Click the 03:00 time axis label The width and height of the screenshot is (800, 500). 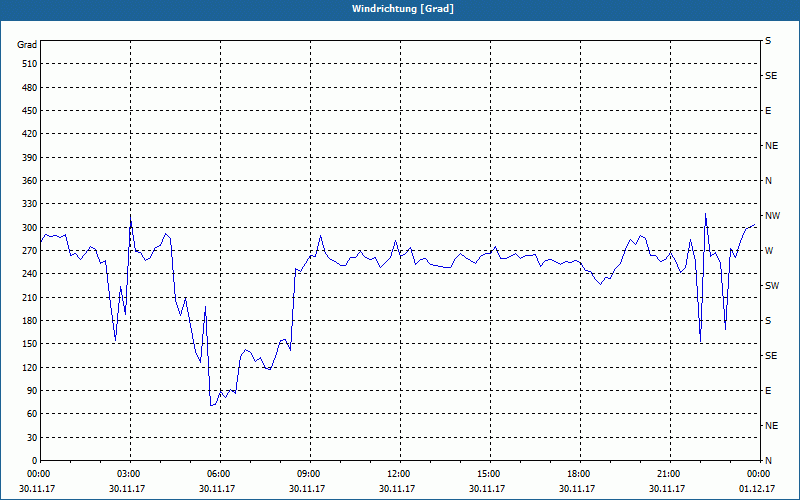tap(130, 473)
